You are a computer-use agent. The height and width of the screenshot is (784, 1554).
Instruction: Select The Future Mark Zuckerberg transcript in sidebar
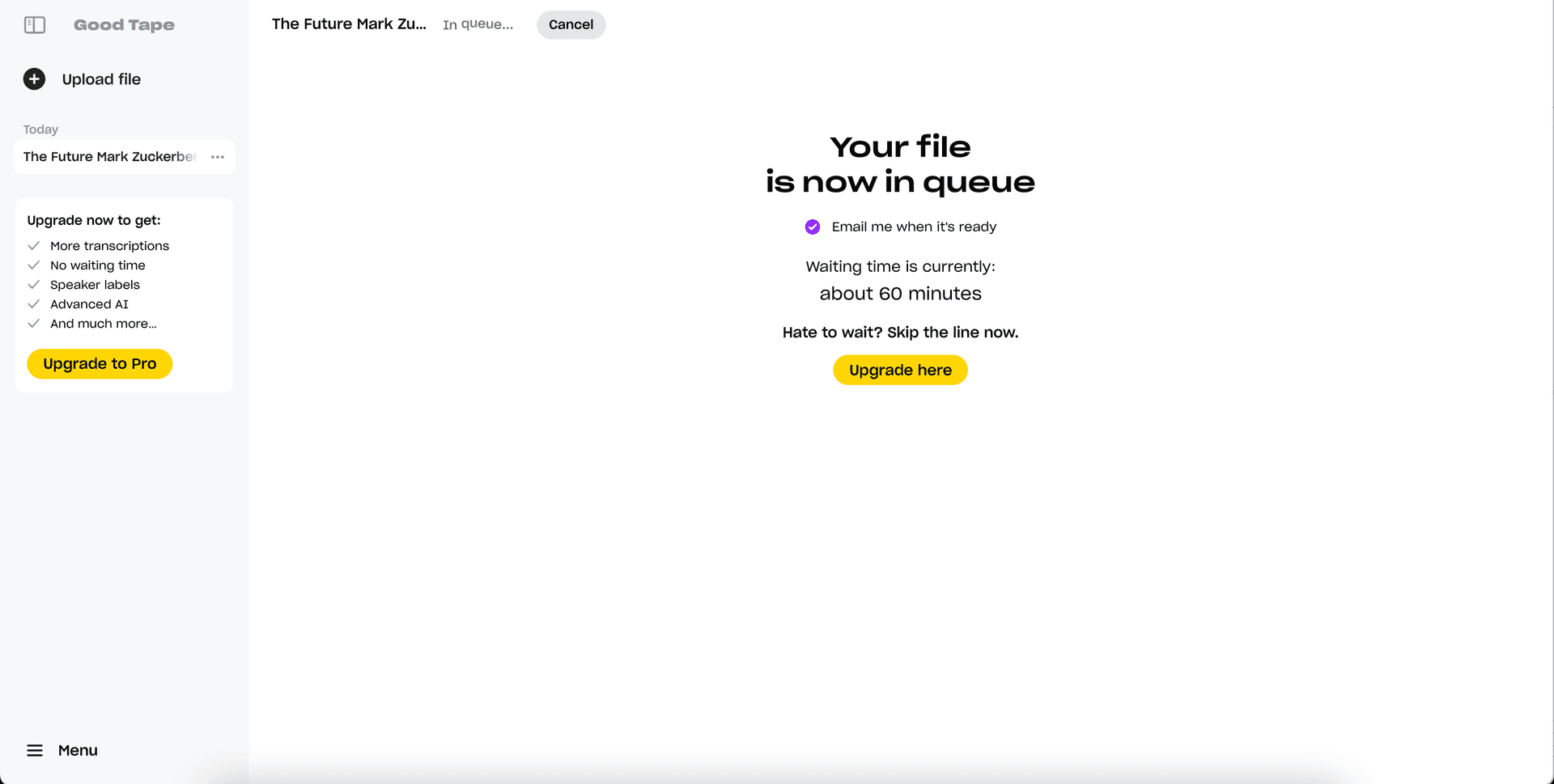[x=109, y=157]
